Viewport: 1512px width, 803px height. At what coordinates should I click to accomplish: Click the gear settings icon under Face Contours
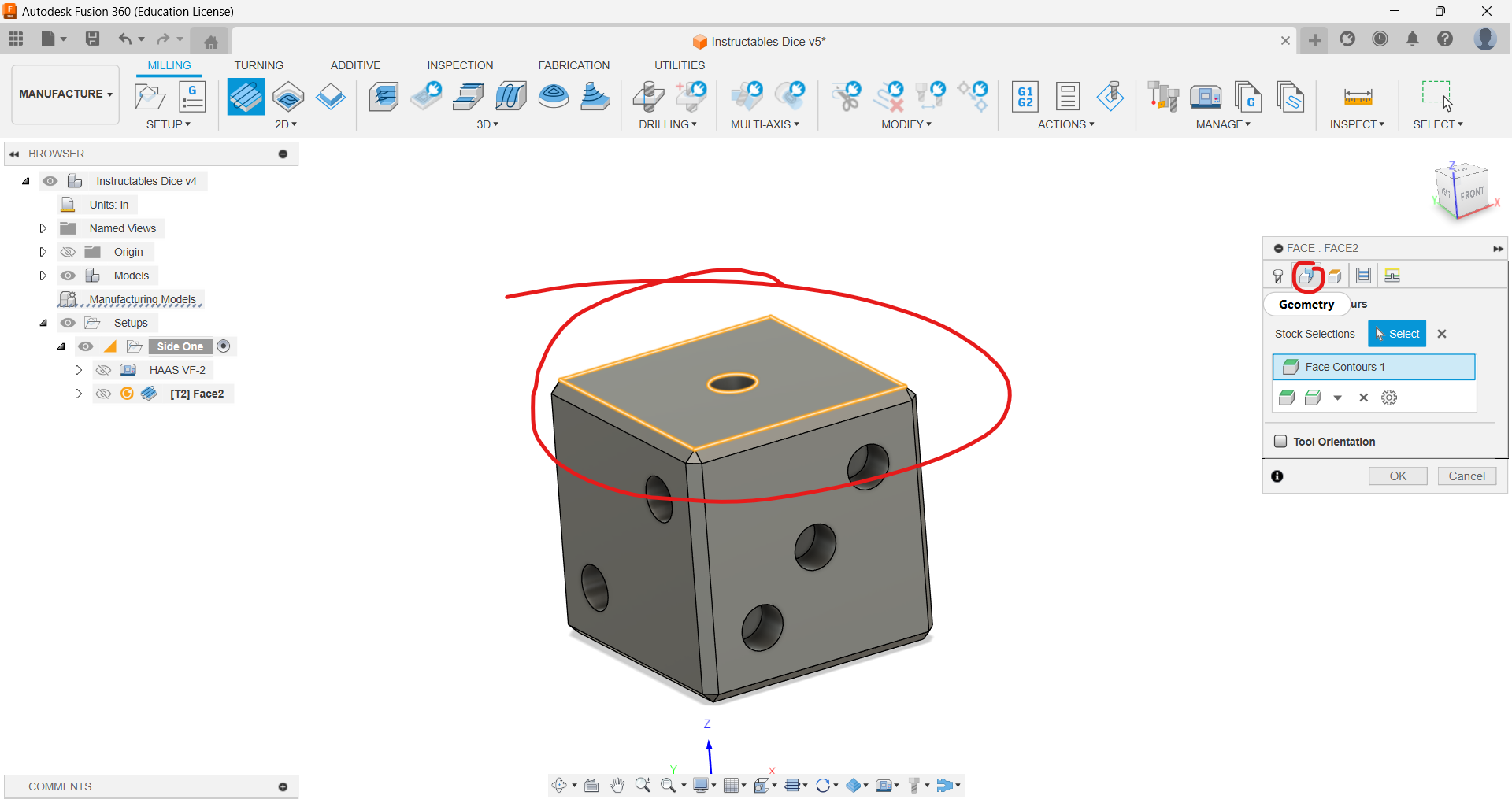click(1389, 398)
